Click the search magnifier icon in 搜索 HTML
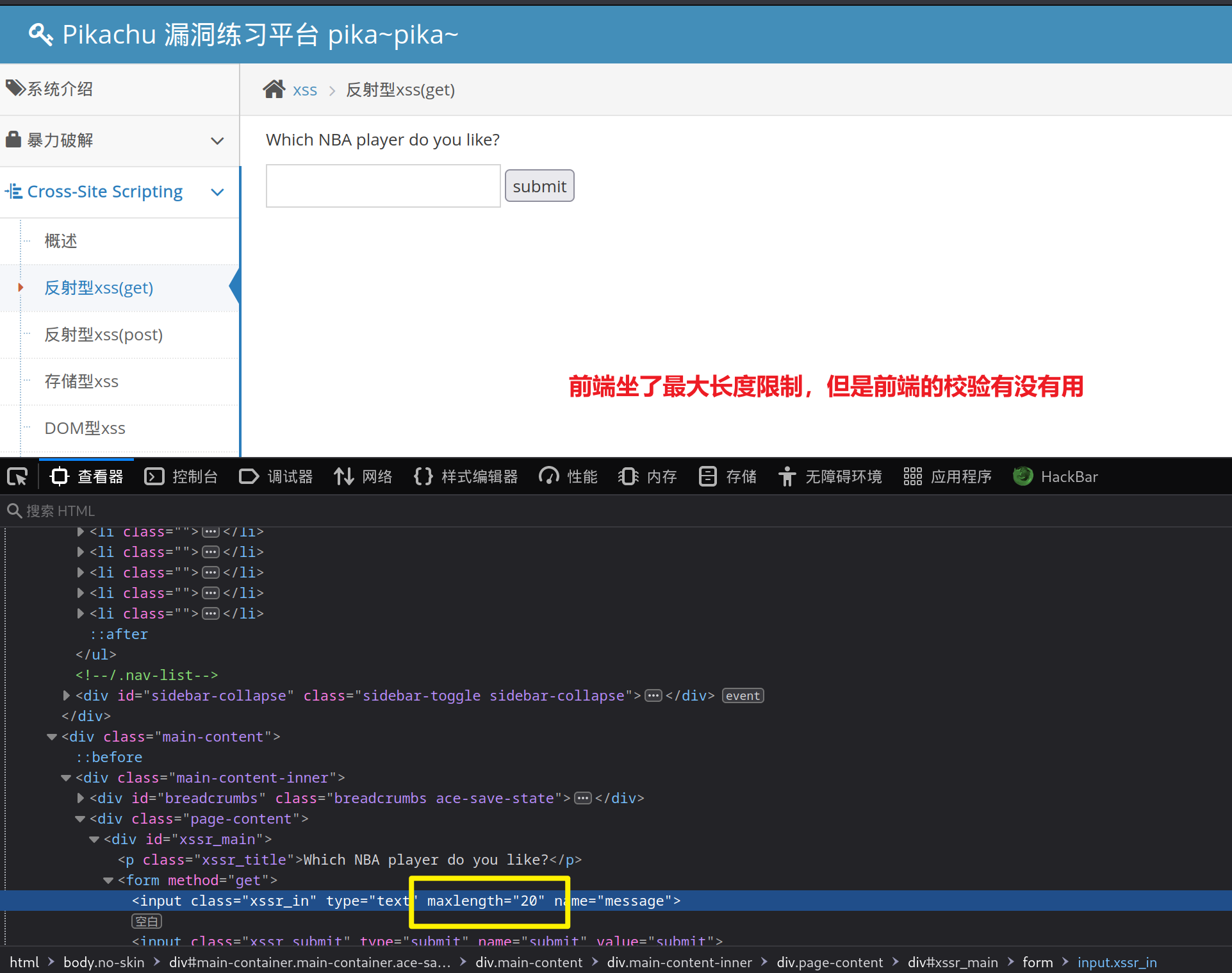 click(x=14, y=511)
